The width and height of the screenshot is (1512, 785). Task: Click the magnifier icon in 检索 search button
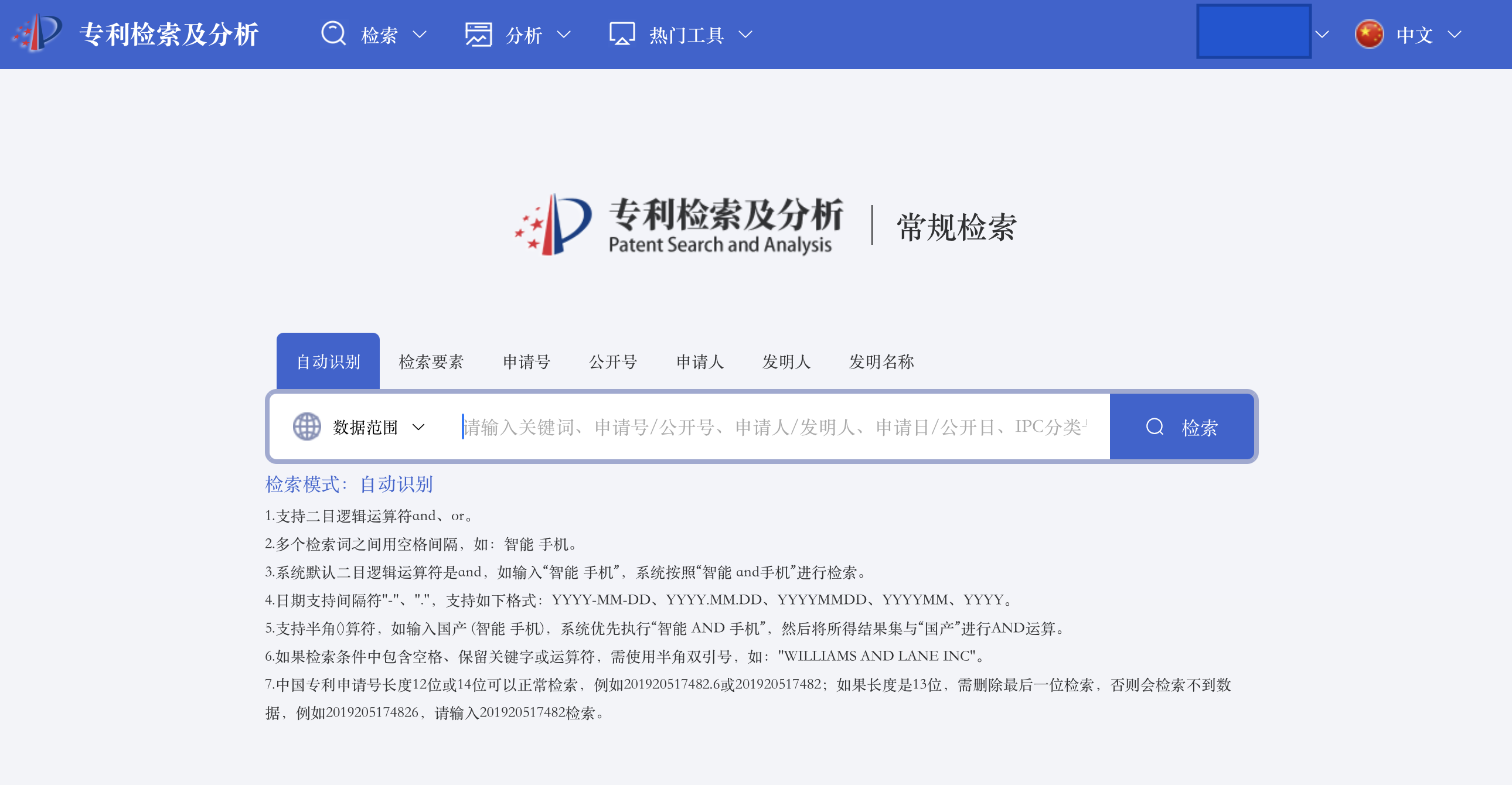(1155, 426)
